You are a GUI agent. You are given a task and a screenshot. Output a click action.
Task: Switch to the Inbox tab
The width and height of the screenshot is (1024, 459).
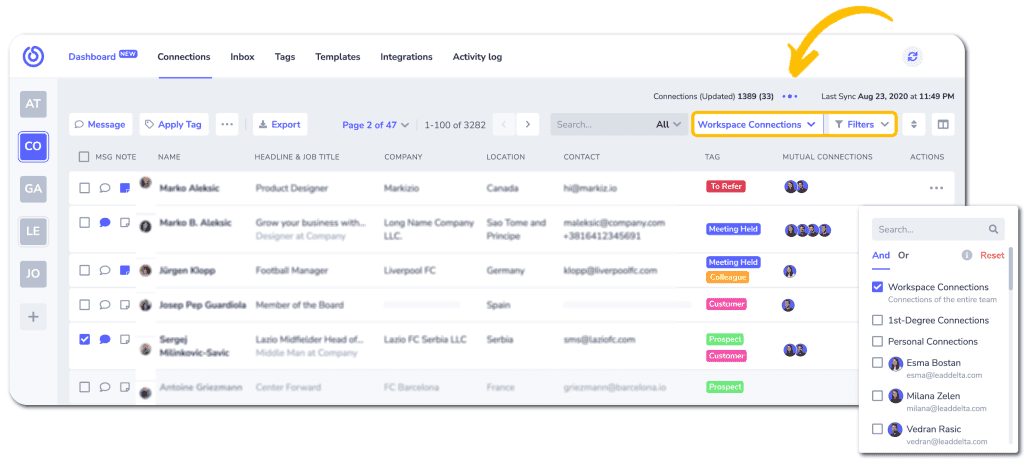(x=242, y=57)
